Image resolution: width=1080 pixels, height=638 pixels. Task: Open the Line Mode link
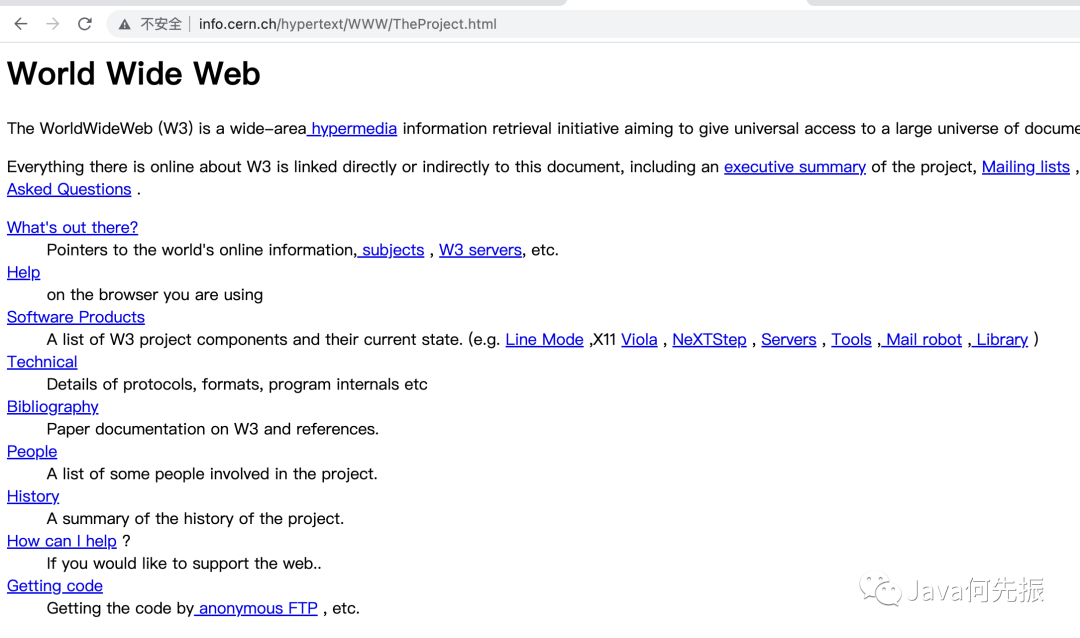pos(544,340)
